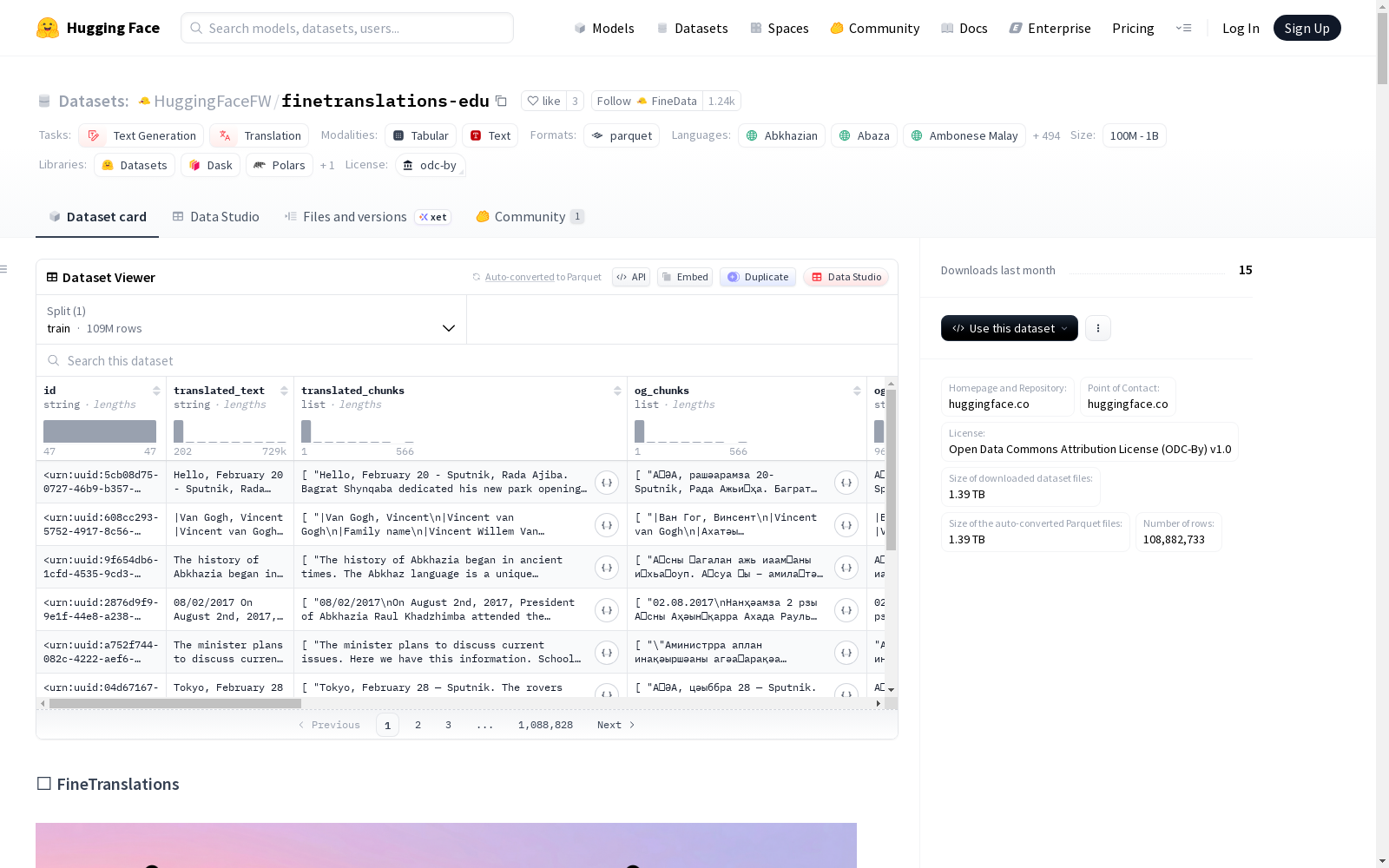Go to the Next page
This screenshot has height=868, width=1389.
[616, 725]
